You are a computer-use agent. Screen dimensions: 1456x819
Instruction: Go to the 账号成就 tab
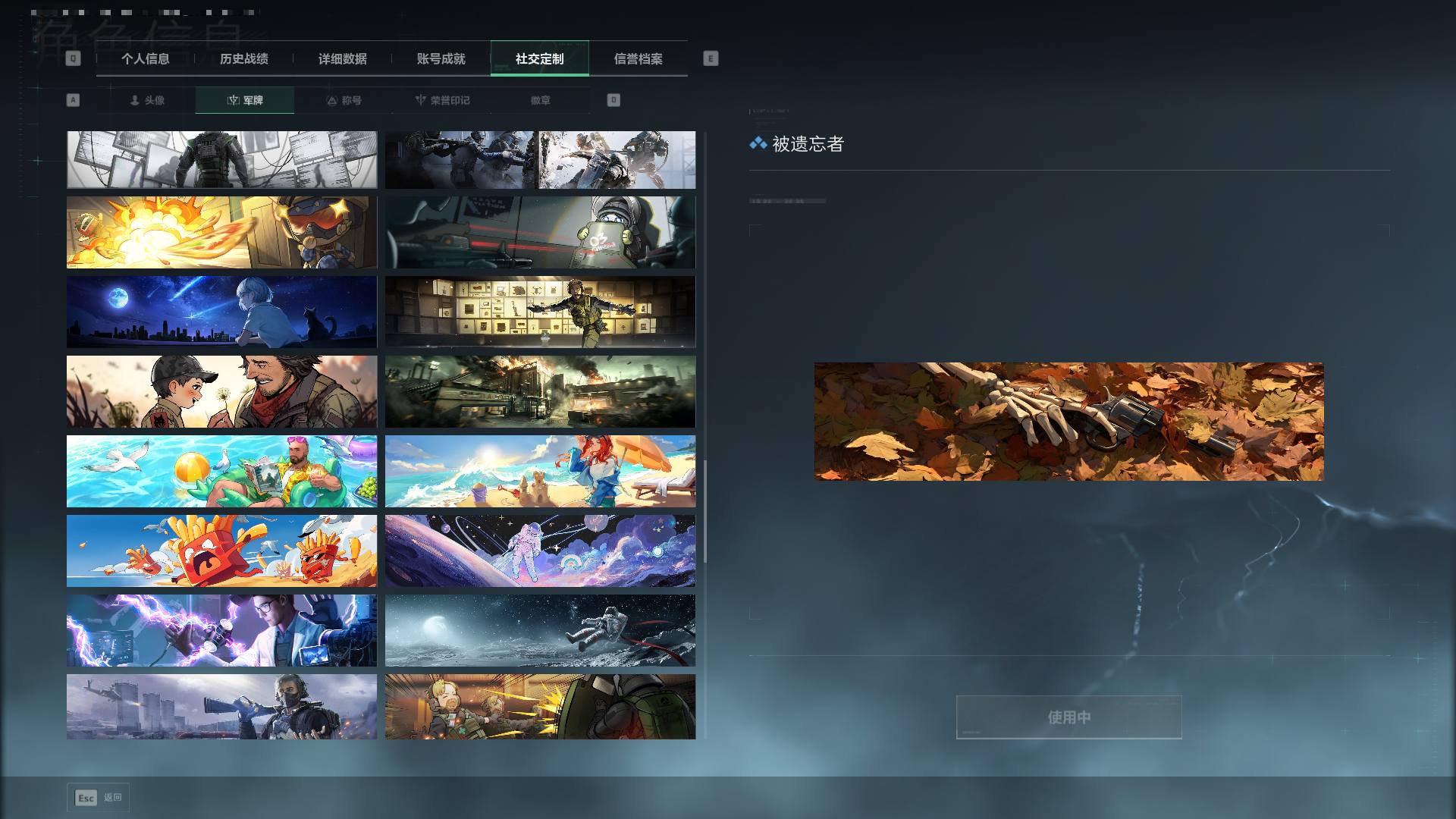tap(441, 58)
